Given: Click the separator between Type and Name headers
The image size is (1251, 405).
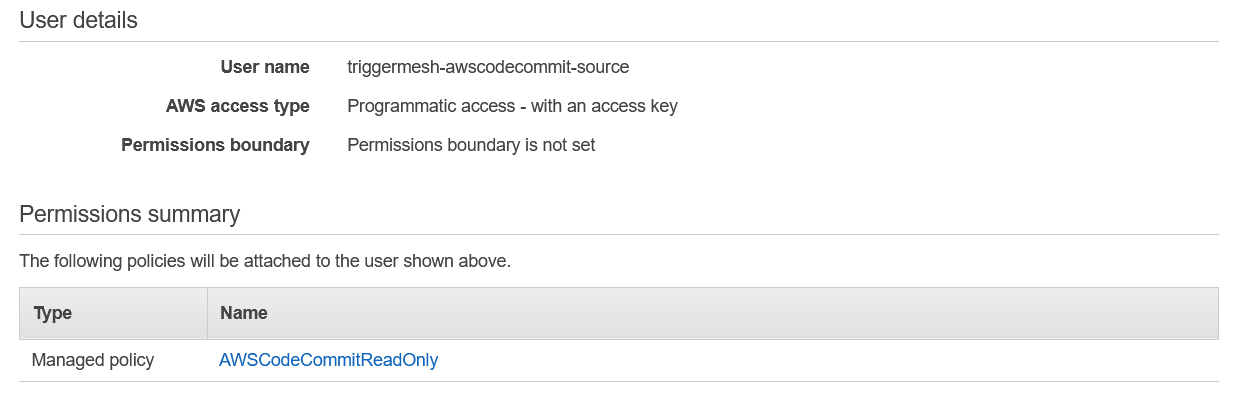Looking at the screenshot, I should tap(207, 313).
